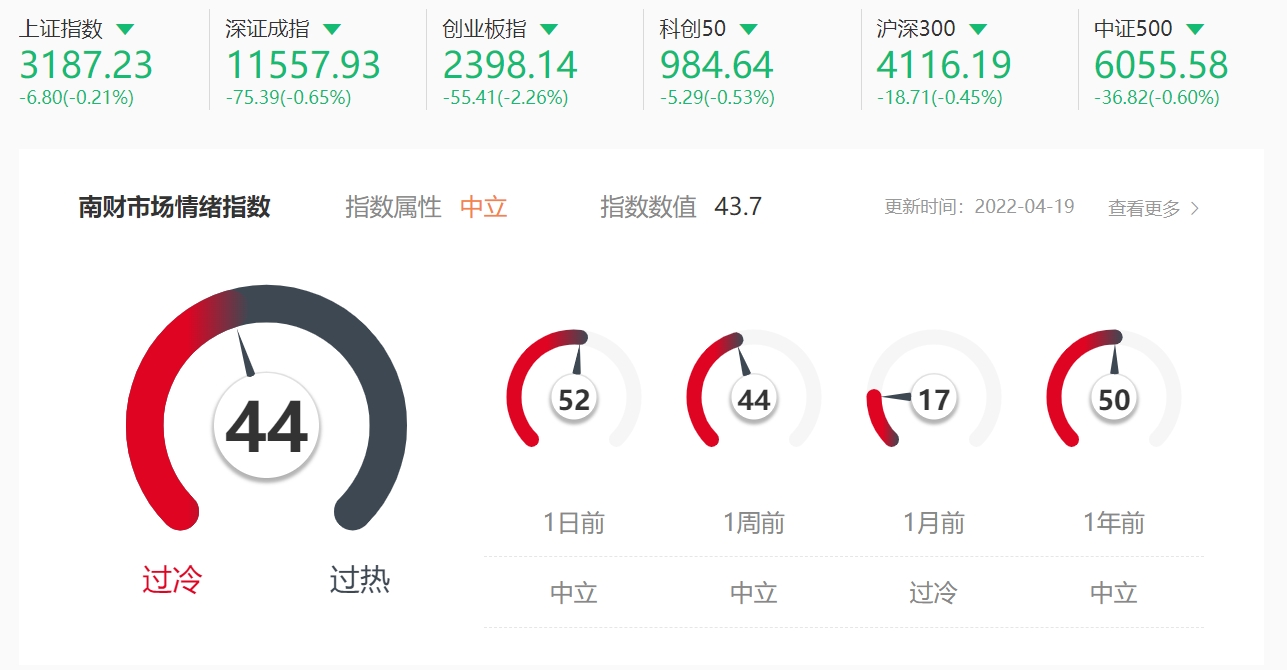Image resolution: width=1287 pixels, height=670 pixels.
Task: Expand 查看更多 via its right chevron
Action: [1193, 207]
